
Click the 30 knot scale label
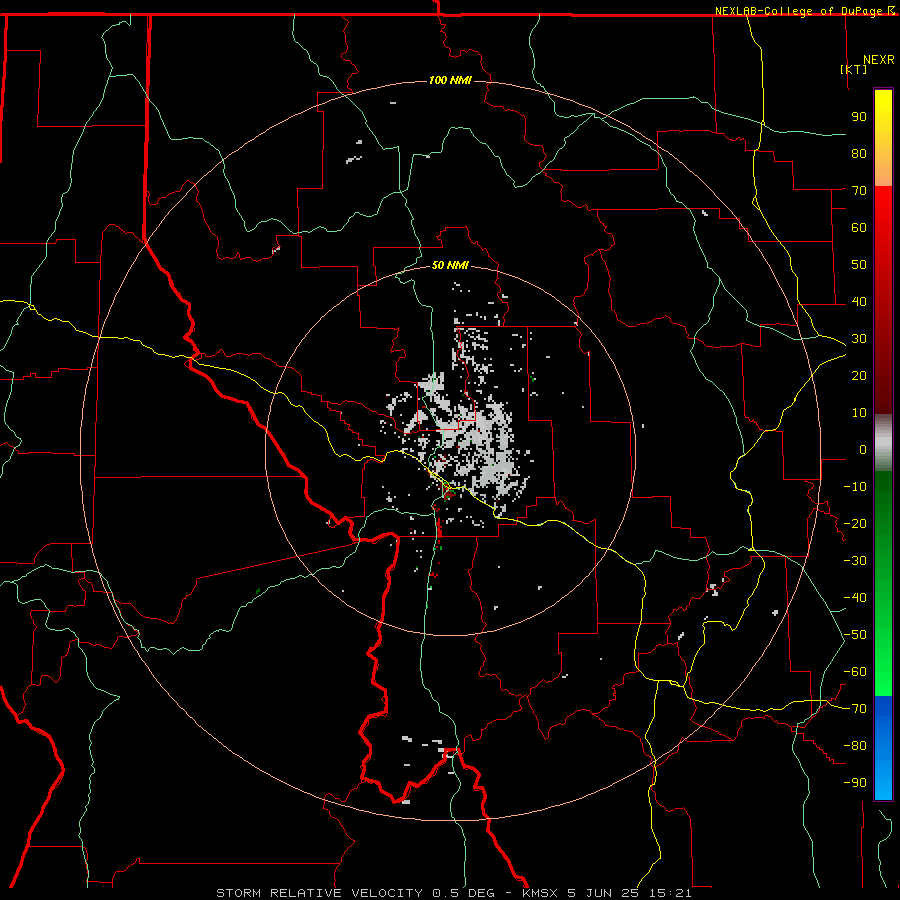click(859, 339)
